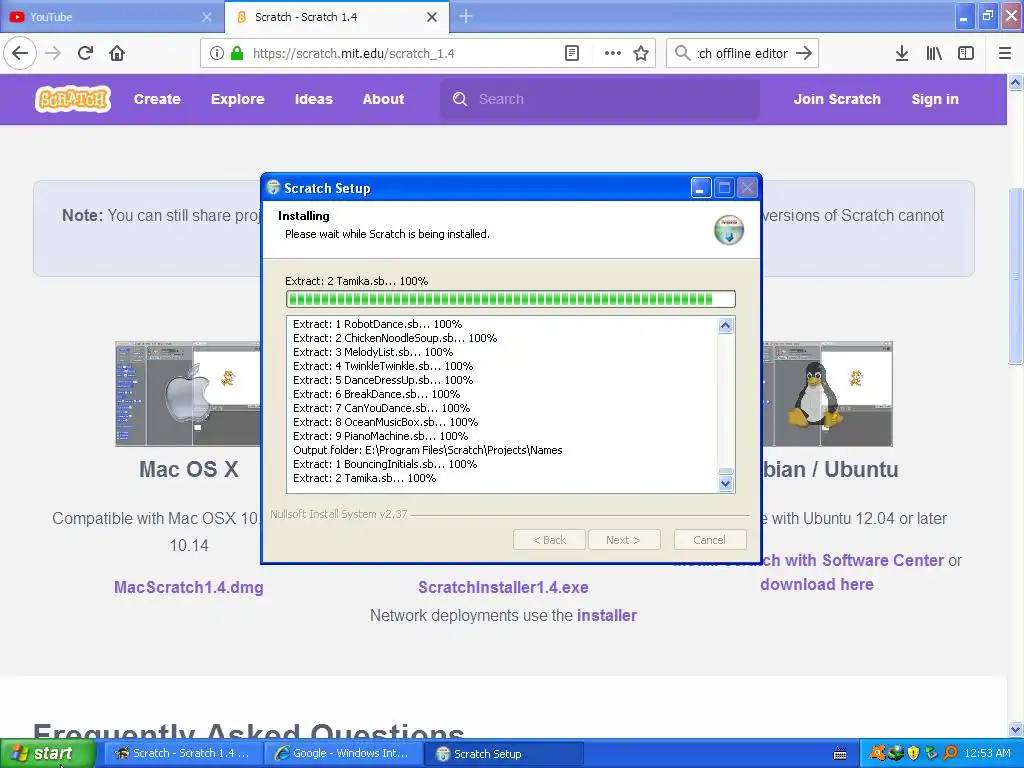This screenshot has width=1024, height=768.
Task: Click the Next button in Scratch Setup
Action: [x=623, y=540]
